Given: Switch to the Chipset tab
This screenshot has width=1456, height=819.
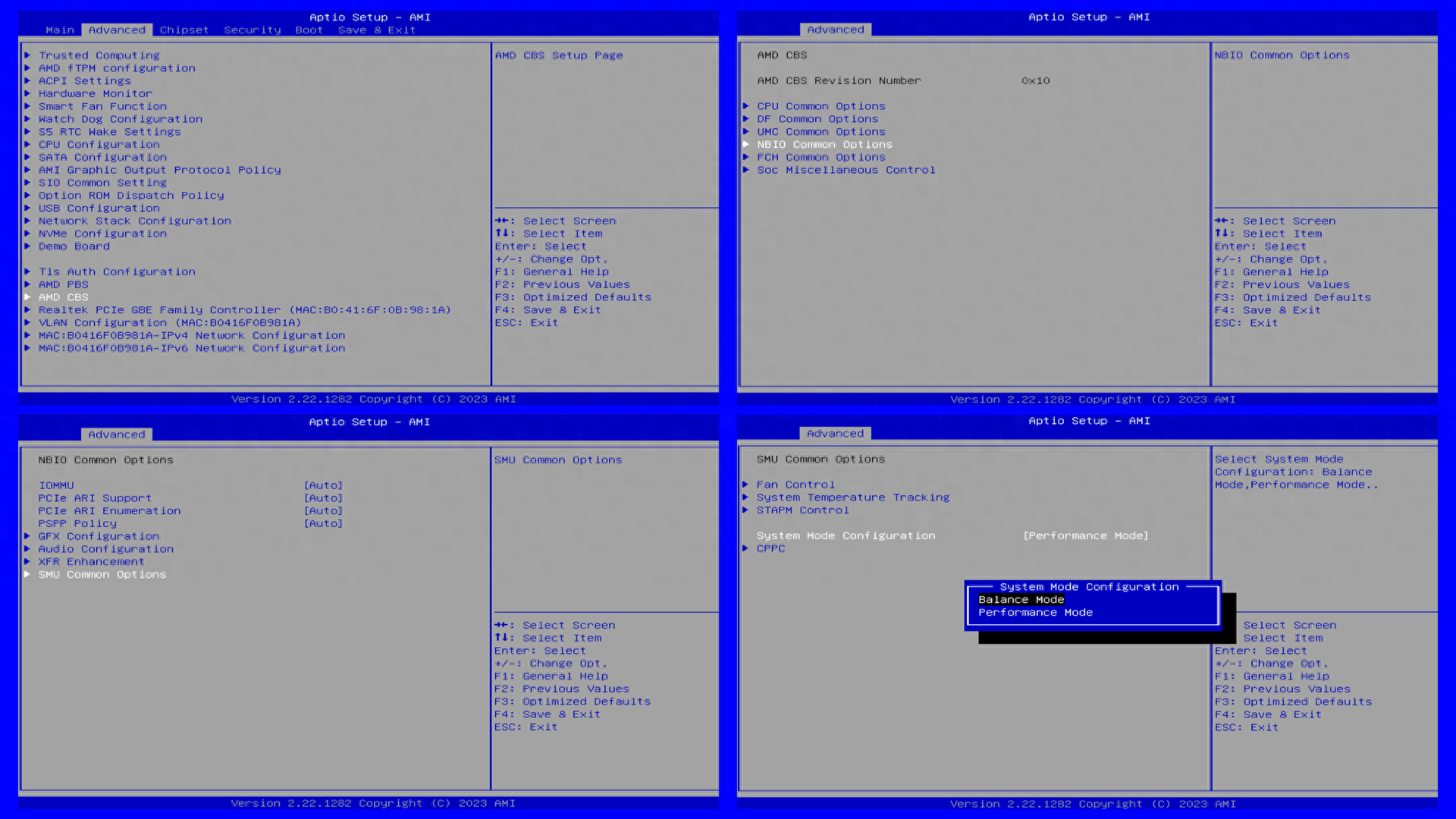Looking at the screenshot, I should [184, 30].
